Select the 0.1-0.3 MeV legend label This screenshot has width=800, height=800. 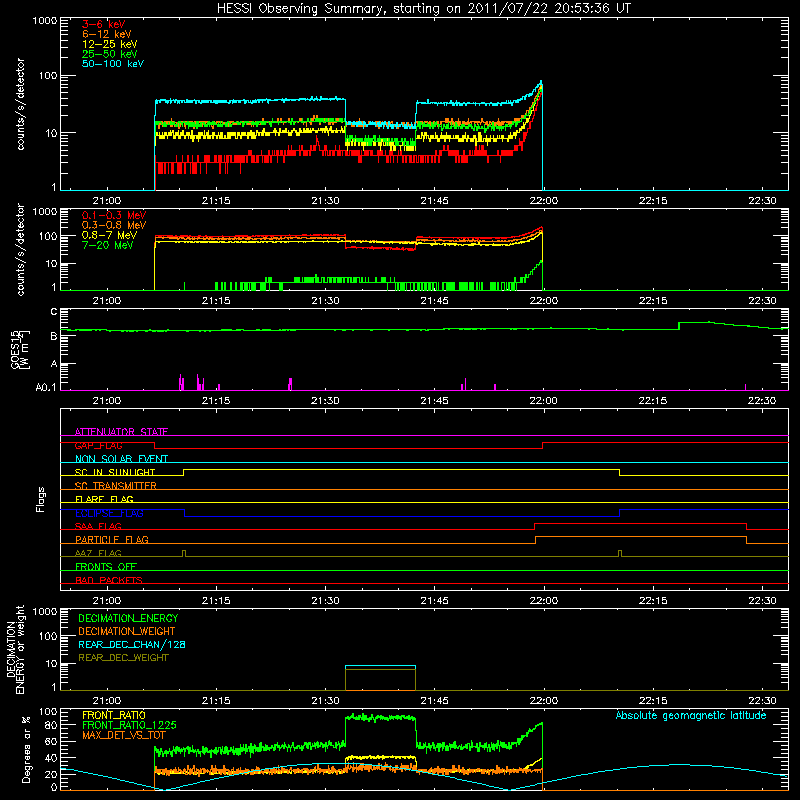tap(114, 215)
